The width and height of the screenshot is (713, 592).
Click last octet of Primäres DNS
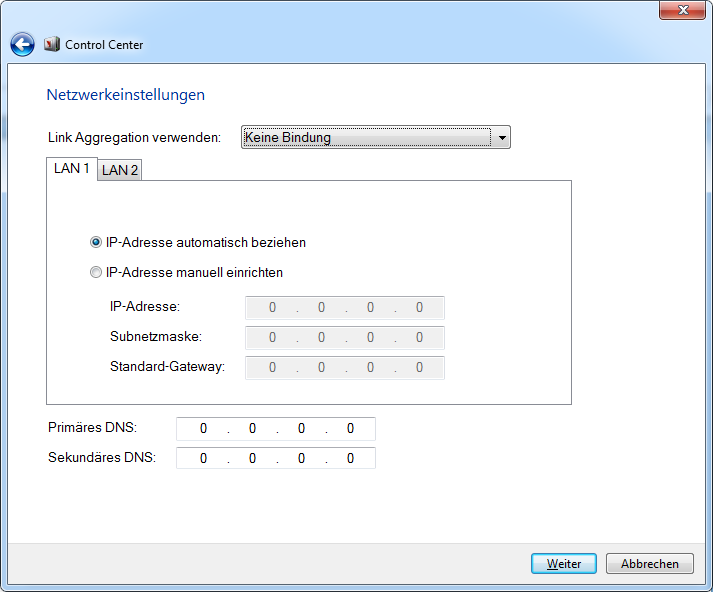(351, 429)
